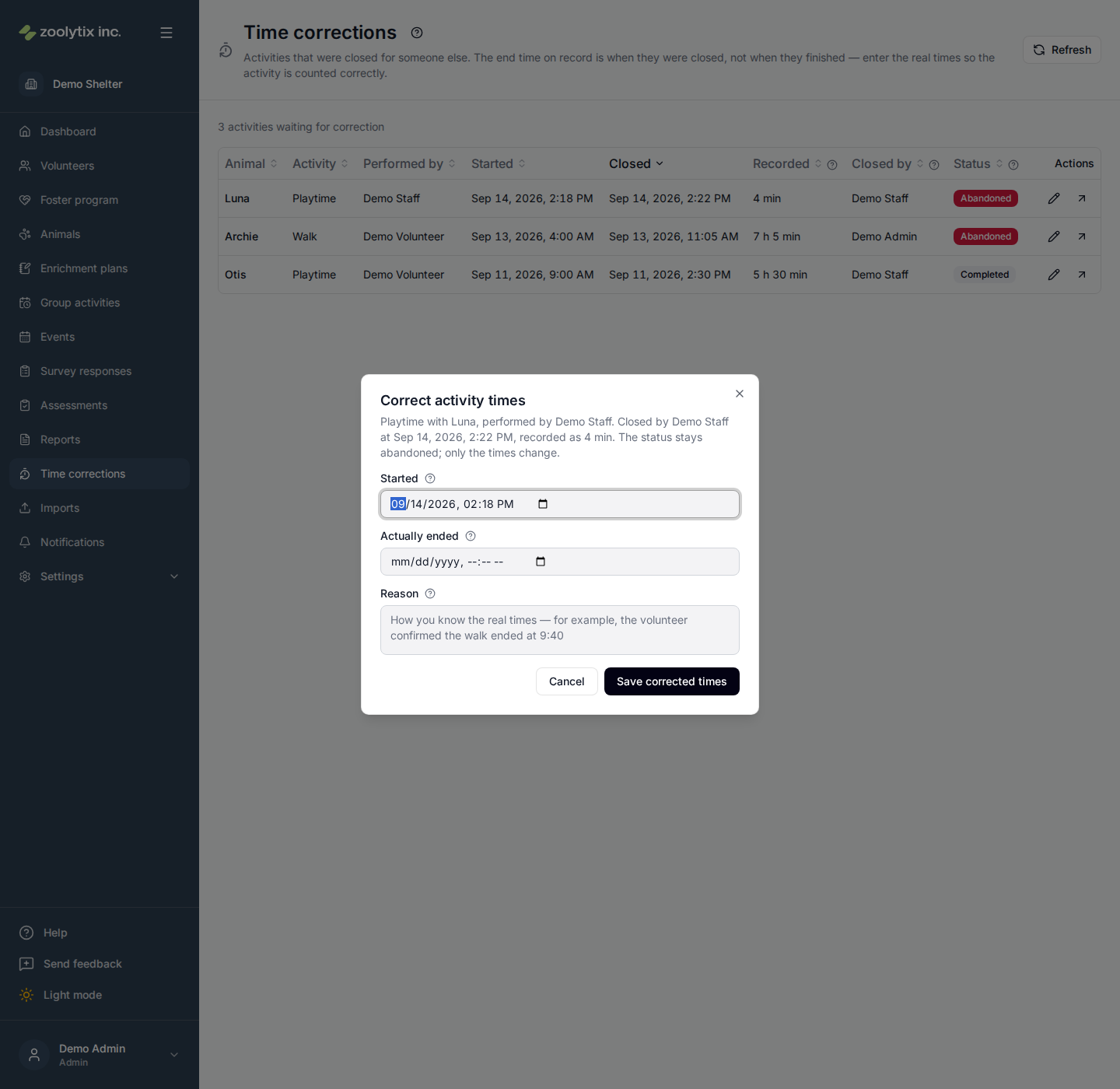
Task: Sort table by Animal column
Action: 250,163
